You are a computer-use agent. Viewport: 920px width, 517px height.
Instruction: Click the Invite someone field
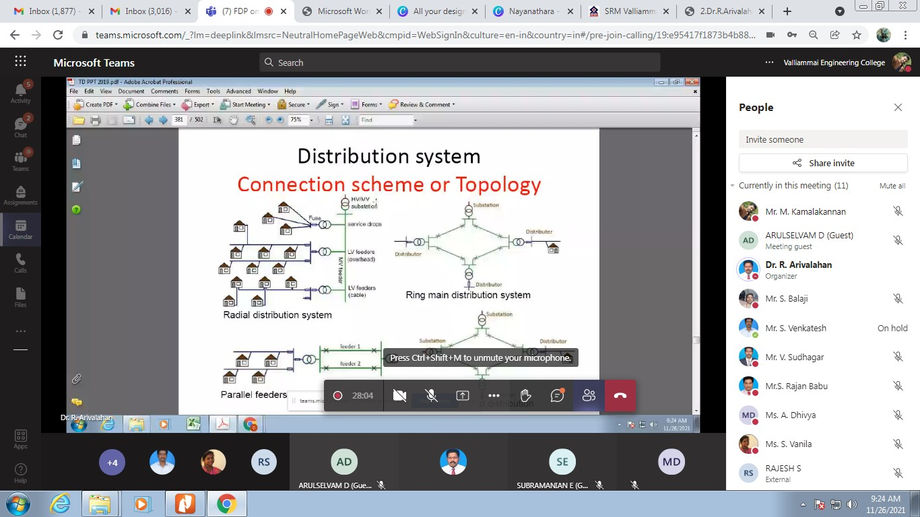823,140
